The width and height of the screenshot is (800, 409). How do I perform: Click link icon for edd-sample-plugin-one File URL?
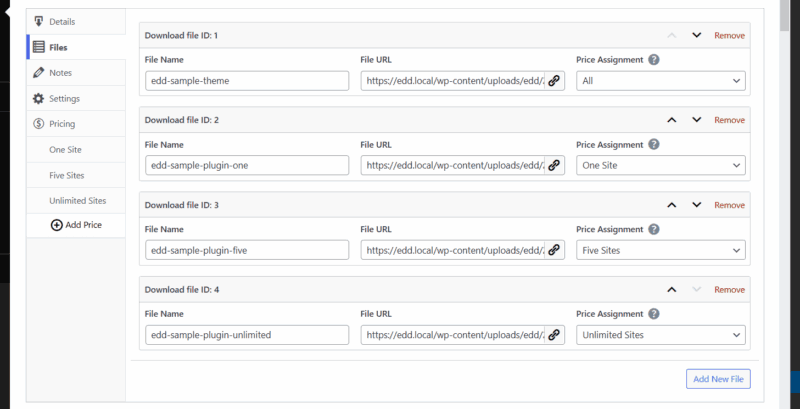554,165
